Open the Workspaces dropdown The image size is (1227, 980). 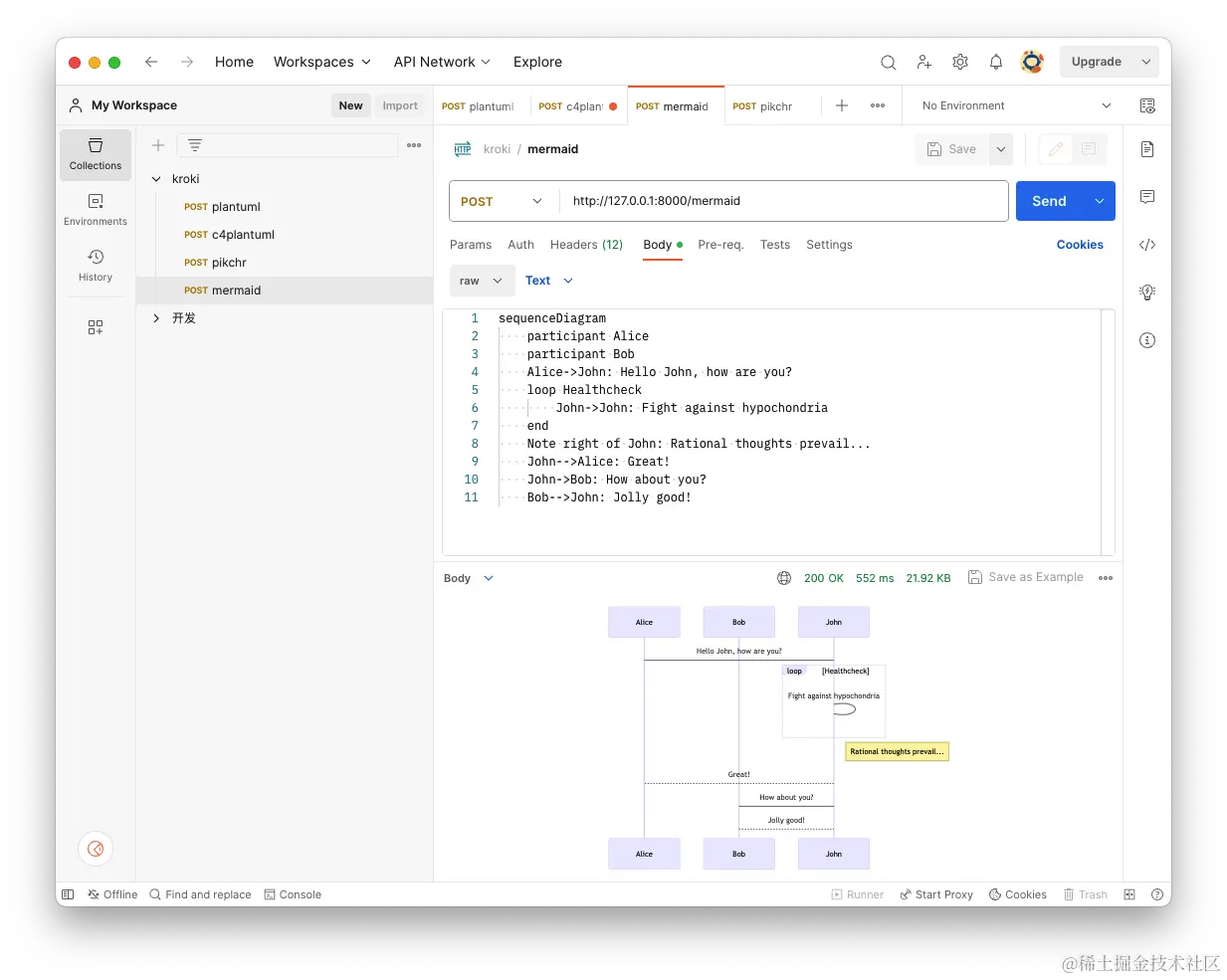[321, 62]
